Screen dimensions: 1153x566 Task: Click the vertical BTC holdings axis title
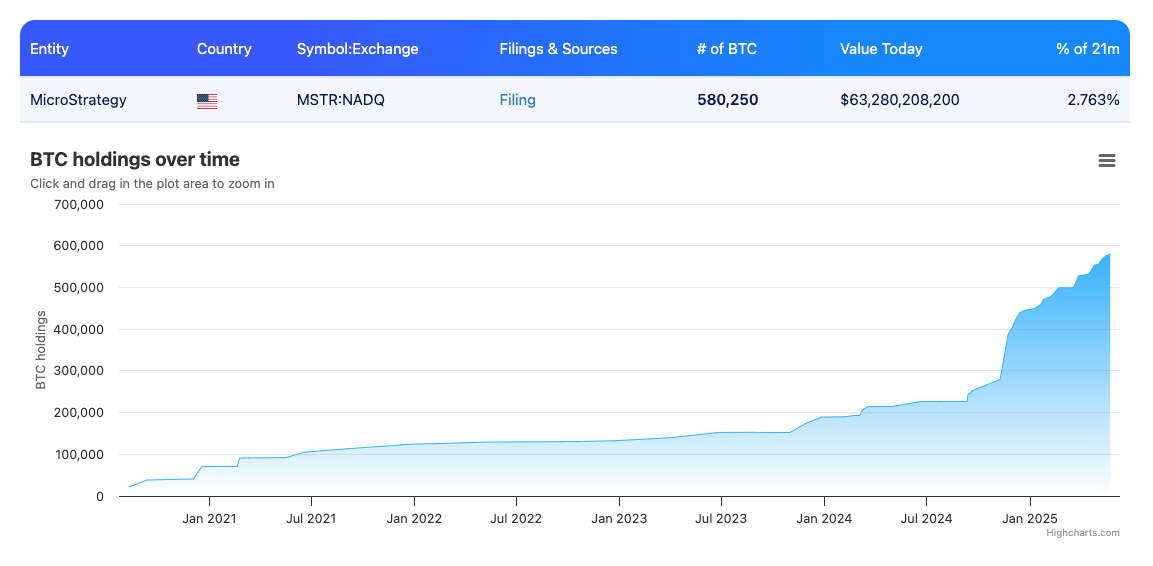(x=41, y=350)
